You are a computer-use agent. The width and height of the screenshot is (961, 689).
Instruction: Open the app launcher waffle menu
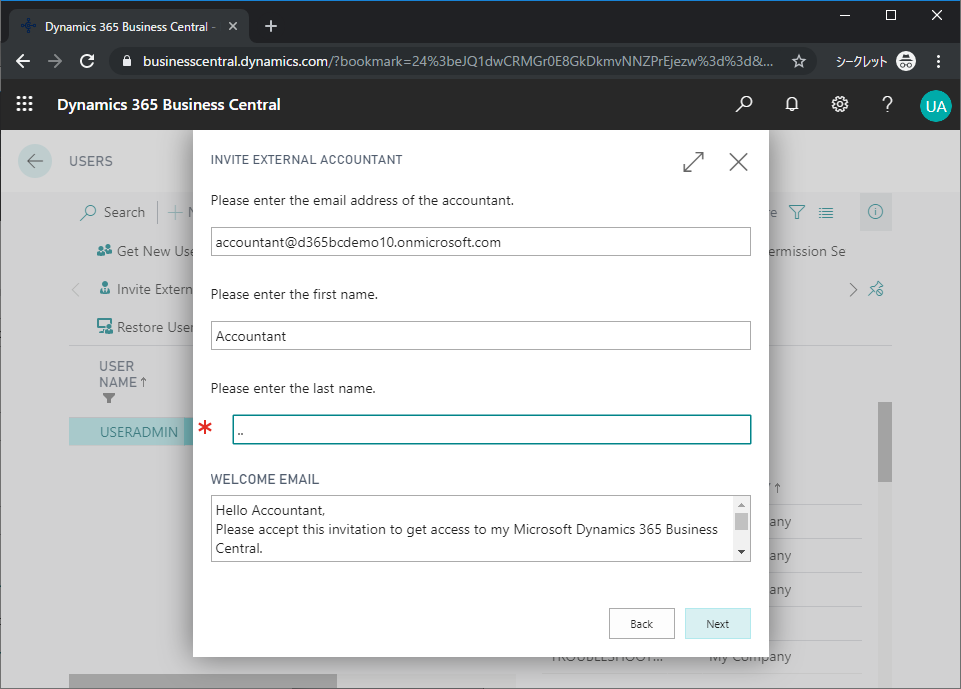point(25,104)
